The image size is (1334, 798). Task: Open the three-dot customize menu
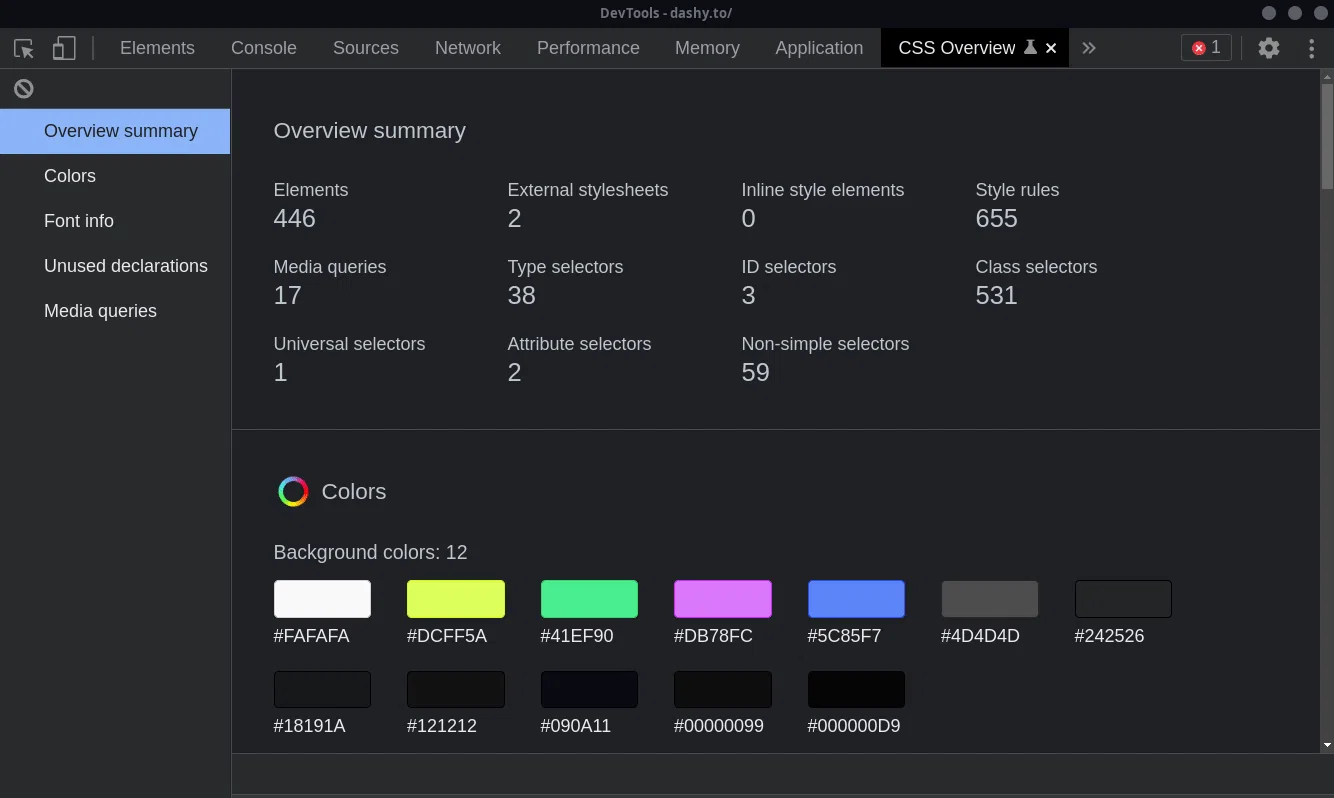pyautogui.click(x=1312, y=48)
